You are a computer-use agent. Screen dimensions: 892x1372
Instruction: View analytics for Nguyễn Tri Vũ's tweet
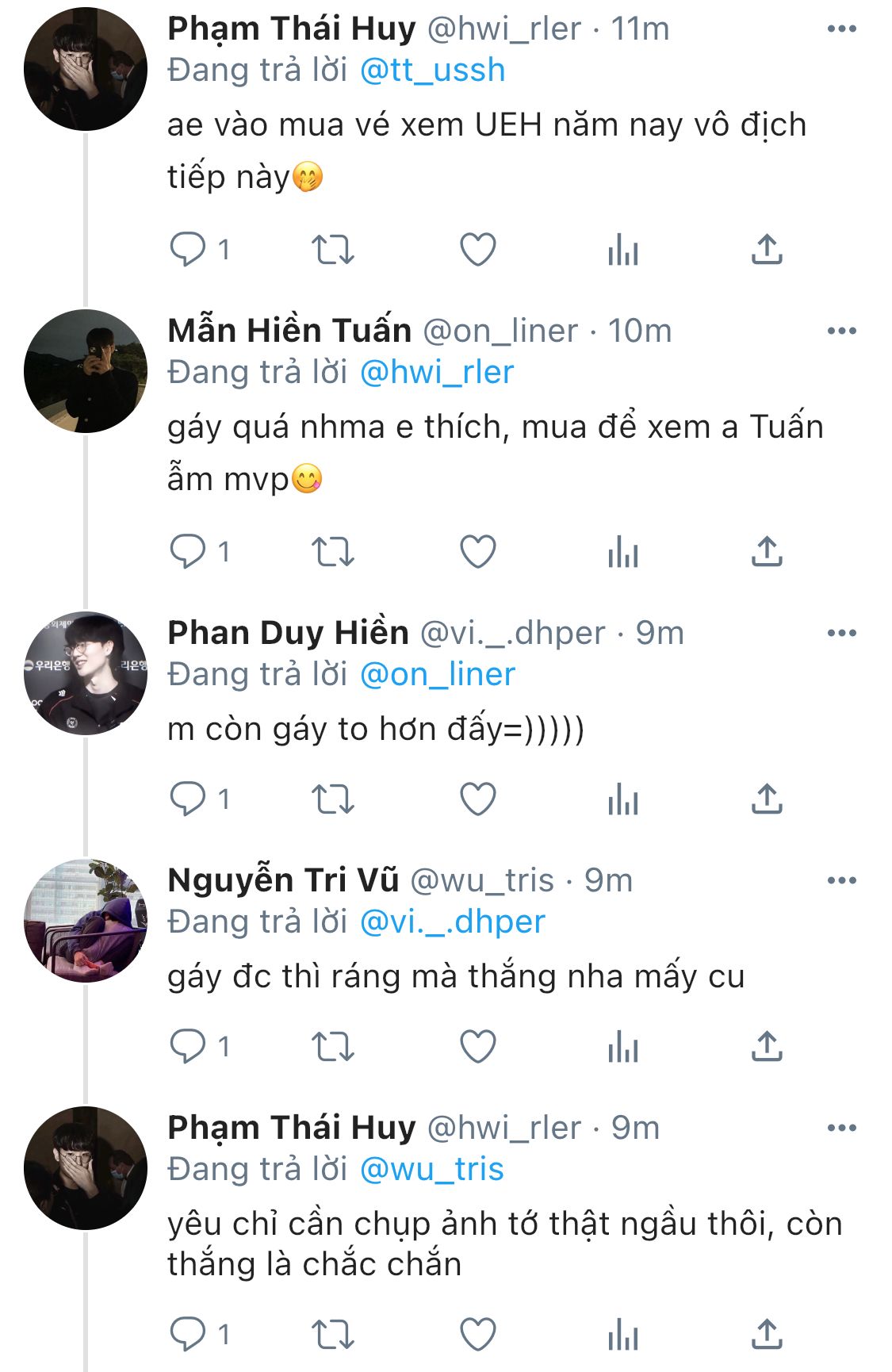tap(623, 1047)
